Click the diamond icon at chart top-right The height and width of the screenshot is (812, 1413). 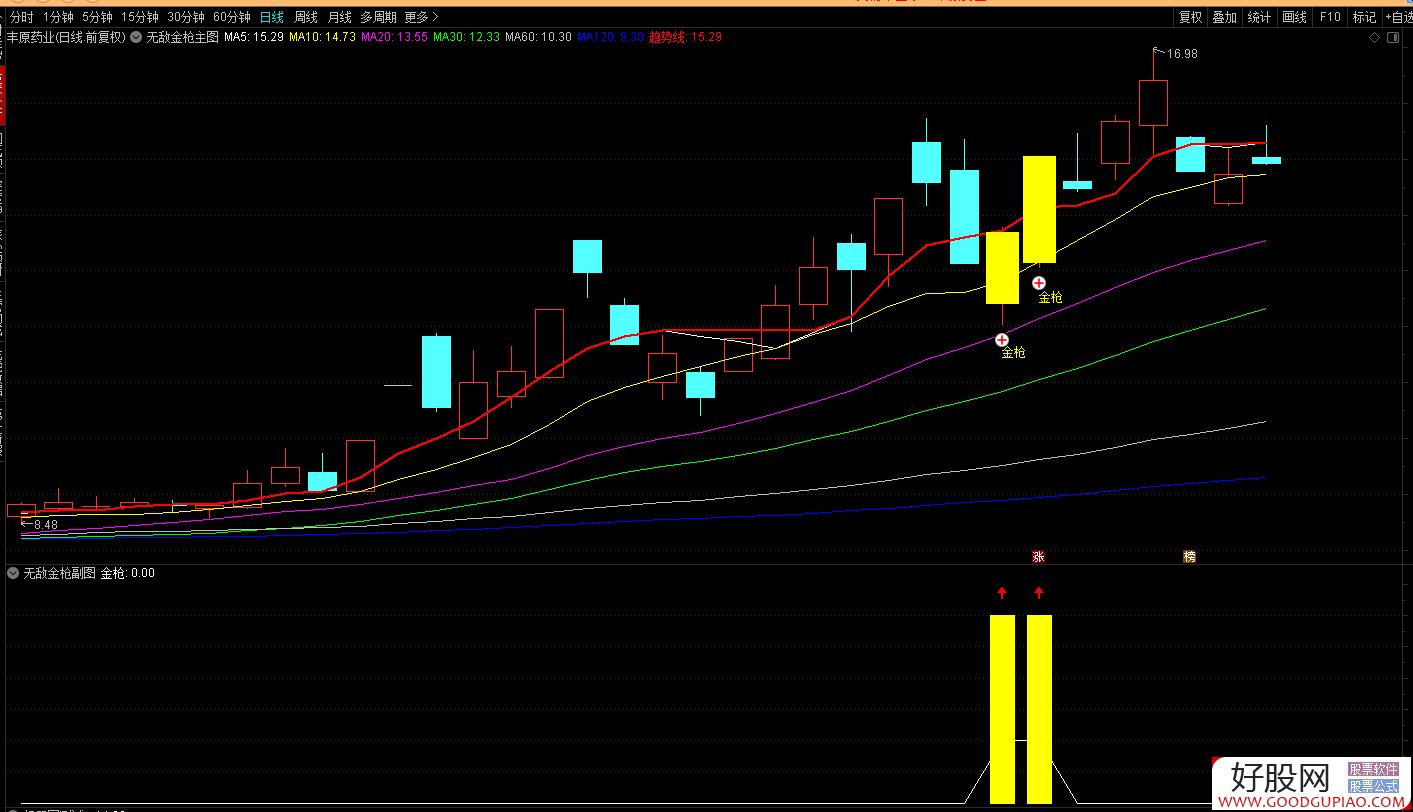(1375, 38)
